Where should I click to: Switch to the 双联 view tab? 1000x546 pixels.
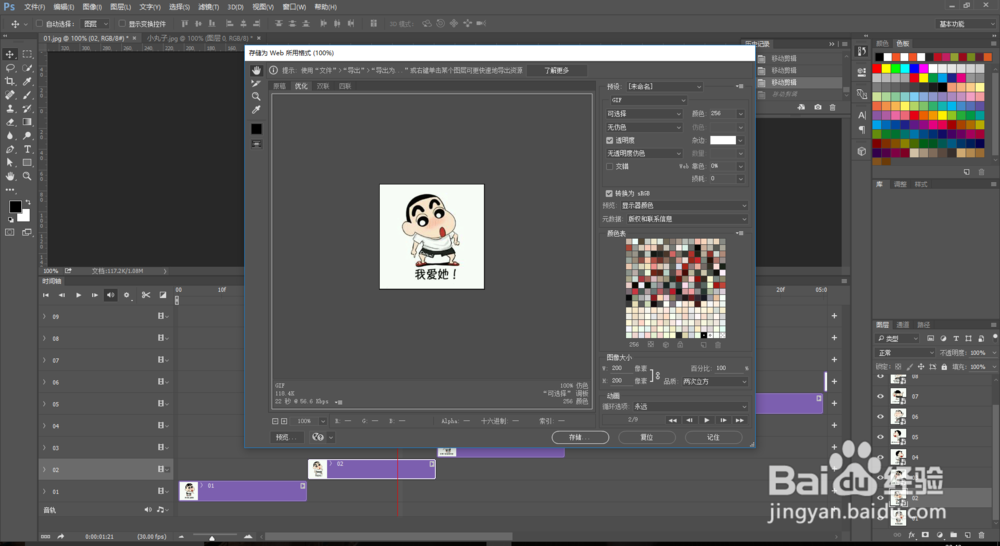(x=323, y=86)
